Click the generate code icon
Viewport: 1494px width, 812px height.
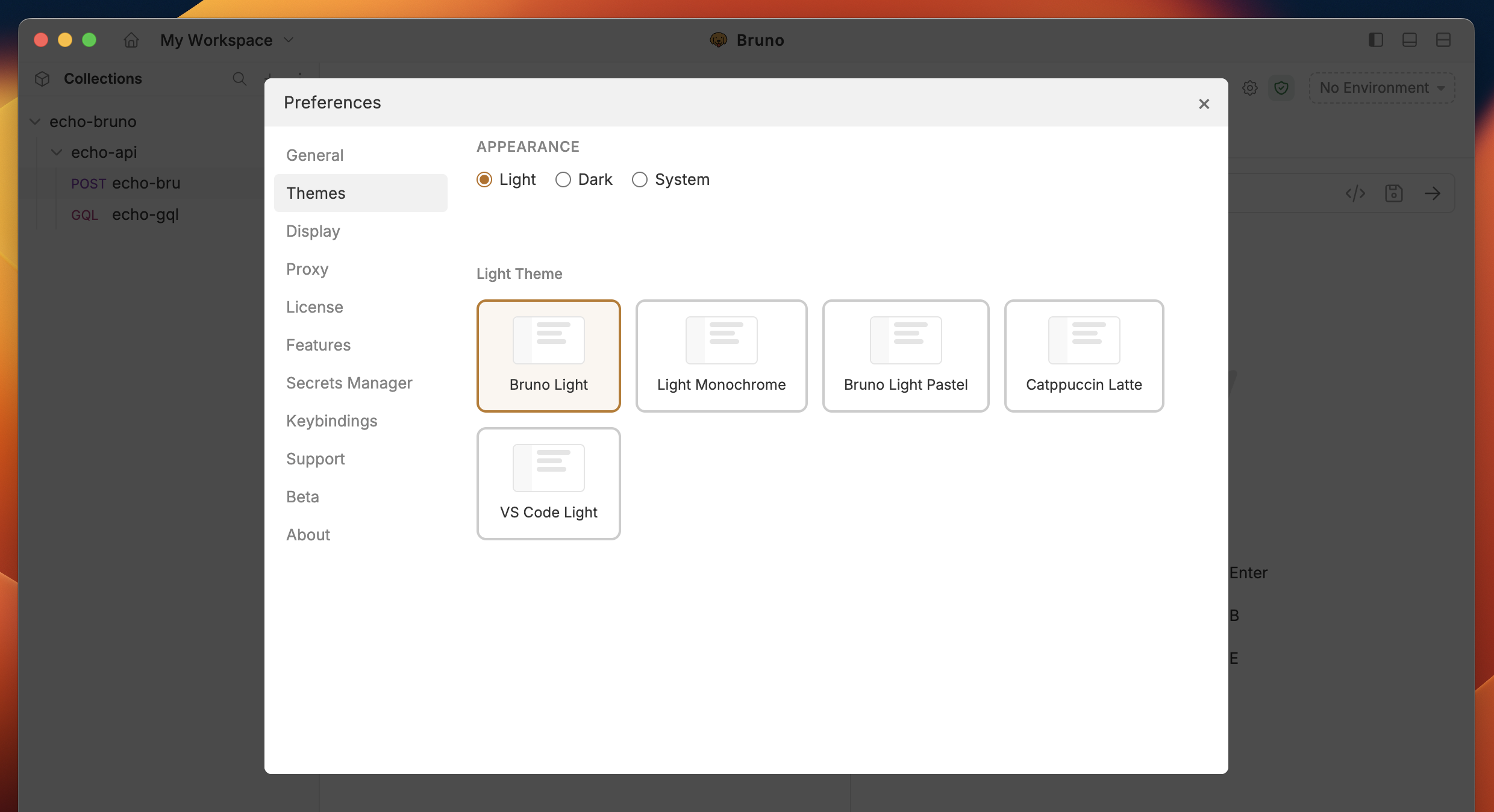[1355, 193]
